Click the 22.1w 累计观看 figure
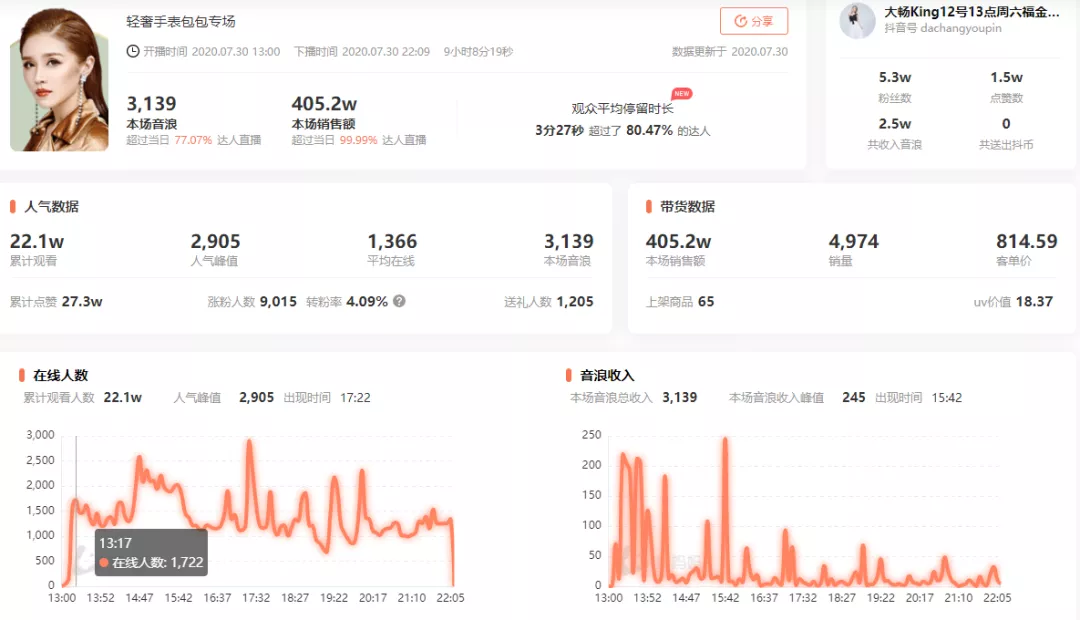 coord(37,242)
